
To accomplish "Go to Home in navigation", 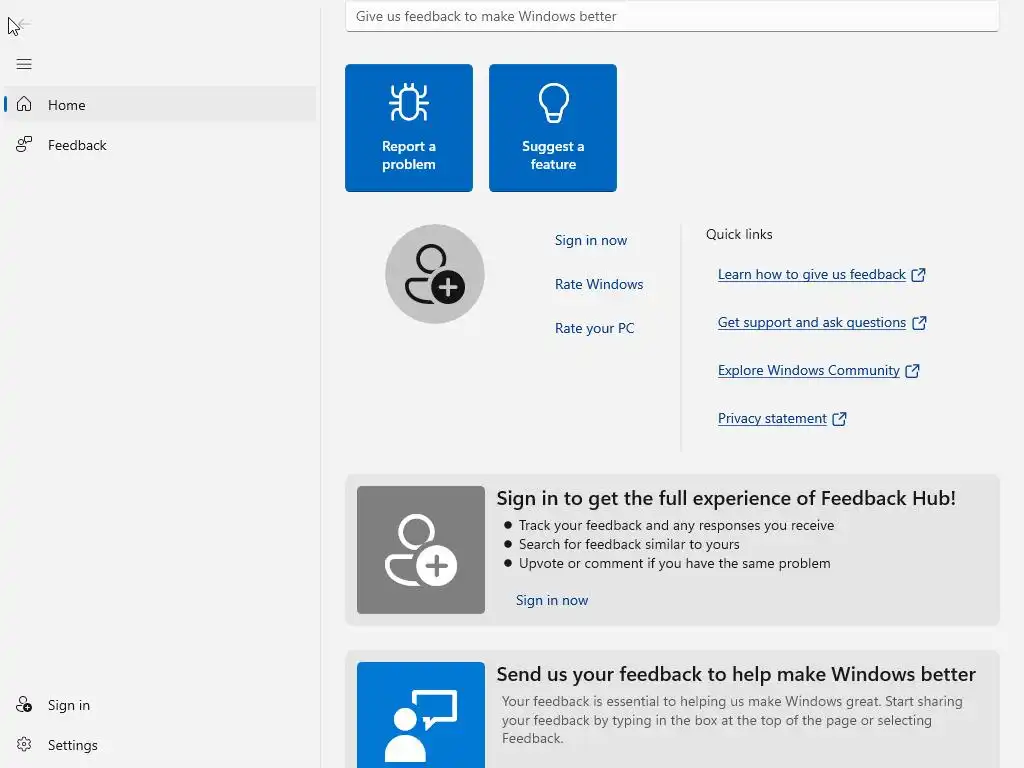I will click(x=160, y=104).
